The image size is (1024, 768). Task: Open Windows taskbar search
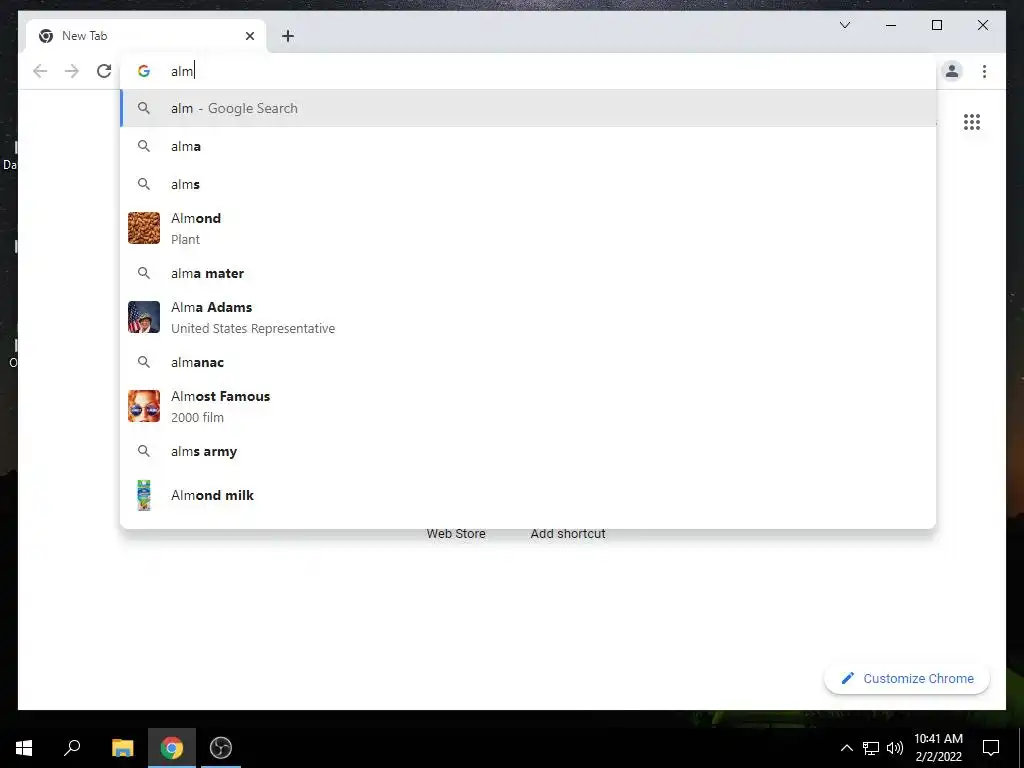(x=72, y=748)
